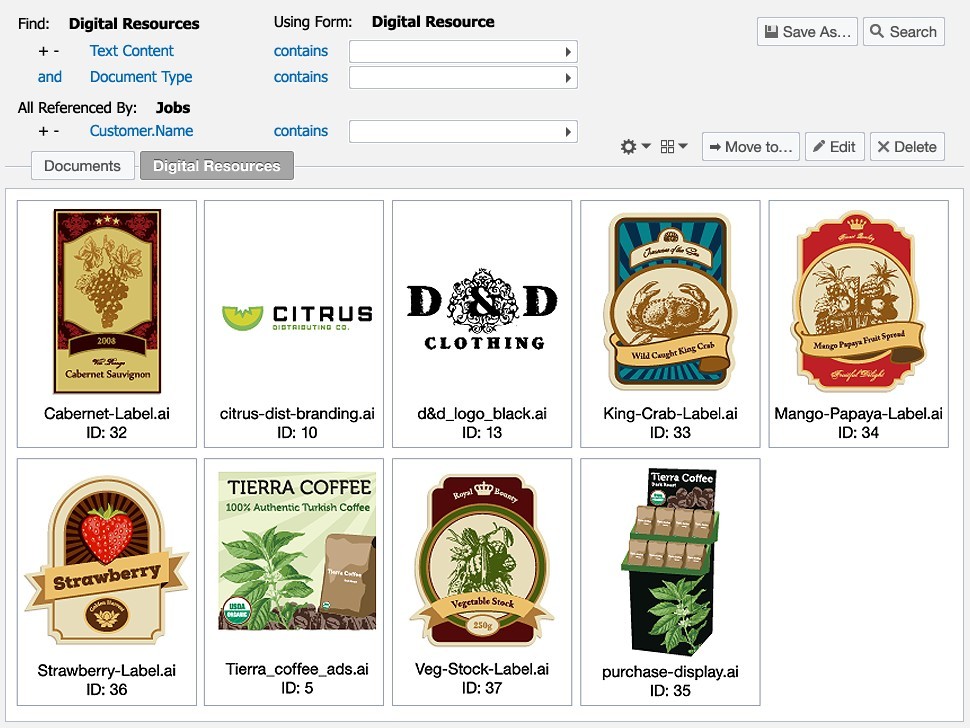970x728 pixels.
Task: Expand the Customer.Name value arrow
Action: coord(568,132)
